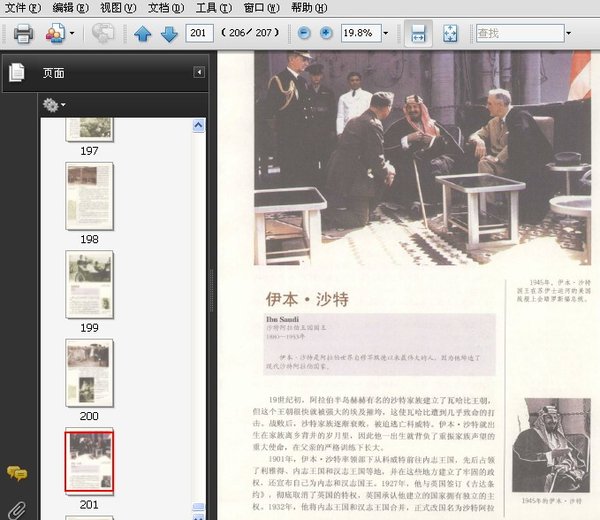Viewport: 600px width, 520px height.
Task: Click the large color meeting photograph
Action: 422,158
